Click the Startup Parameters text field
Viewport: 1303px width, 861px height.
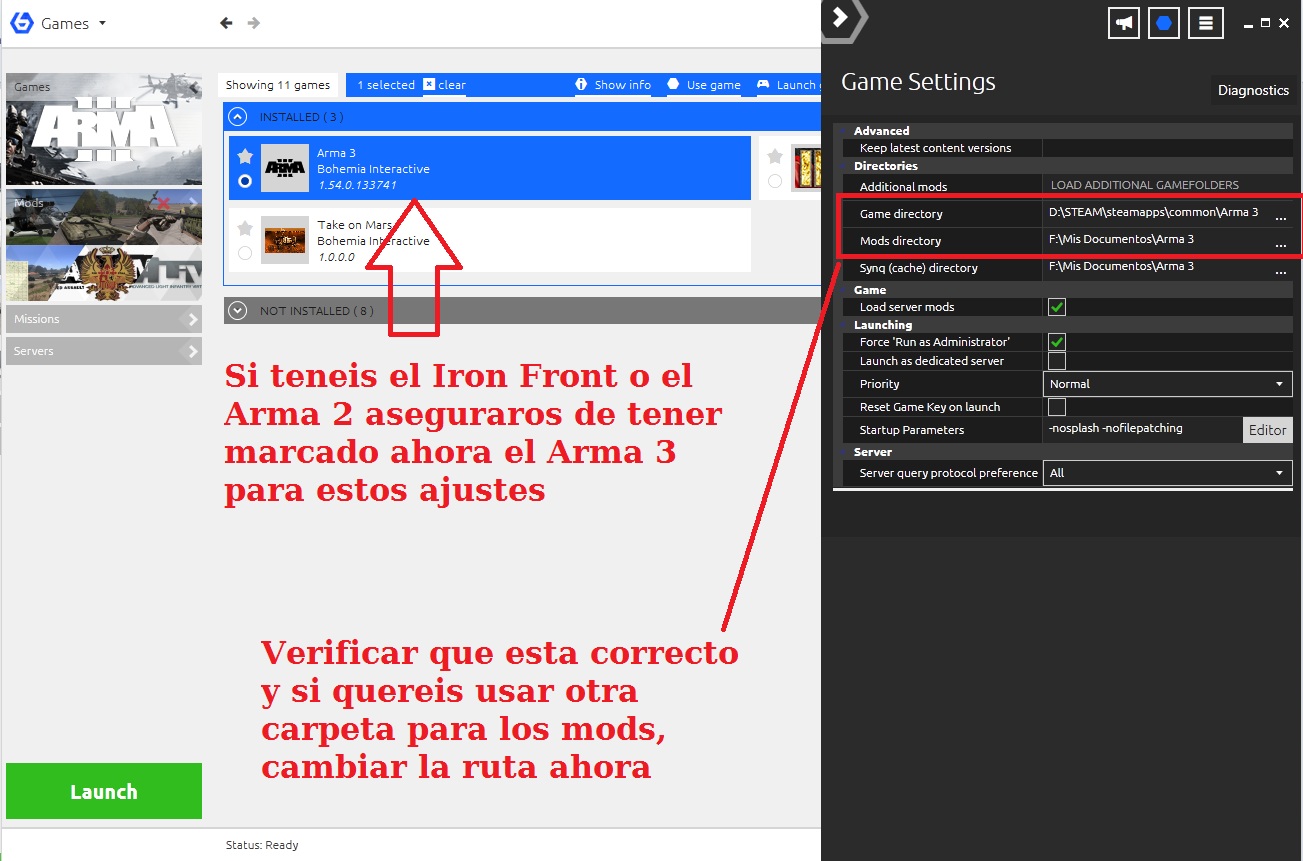click(x=1142, y=429)
